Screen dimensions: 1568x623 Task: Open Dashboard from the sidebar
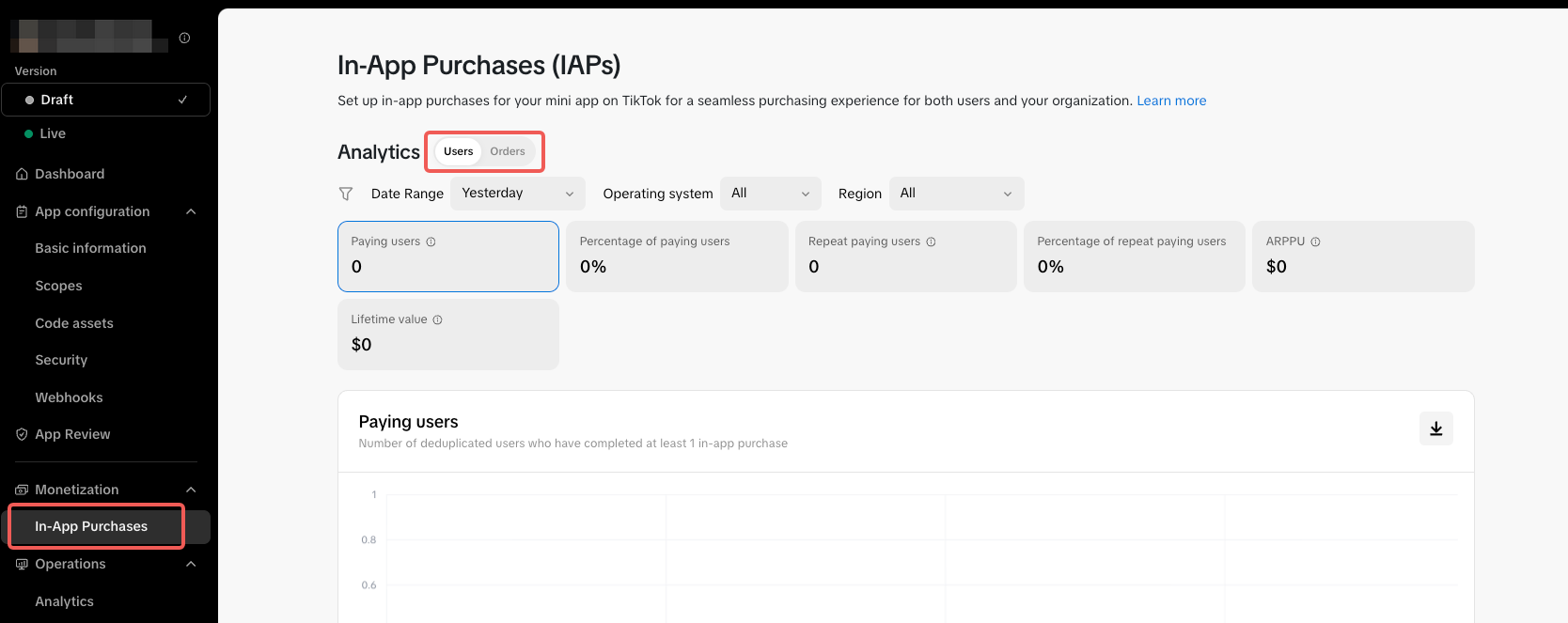tap(70, 174)
